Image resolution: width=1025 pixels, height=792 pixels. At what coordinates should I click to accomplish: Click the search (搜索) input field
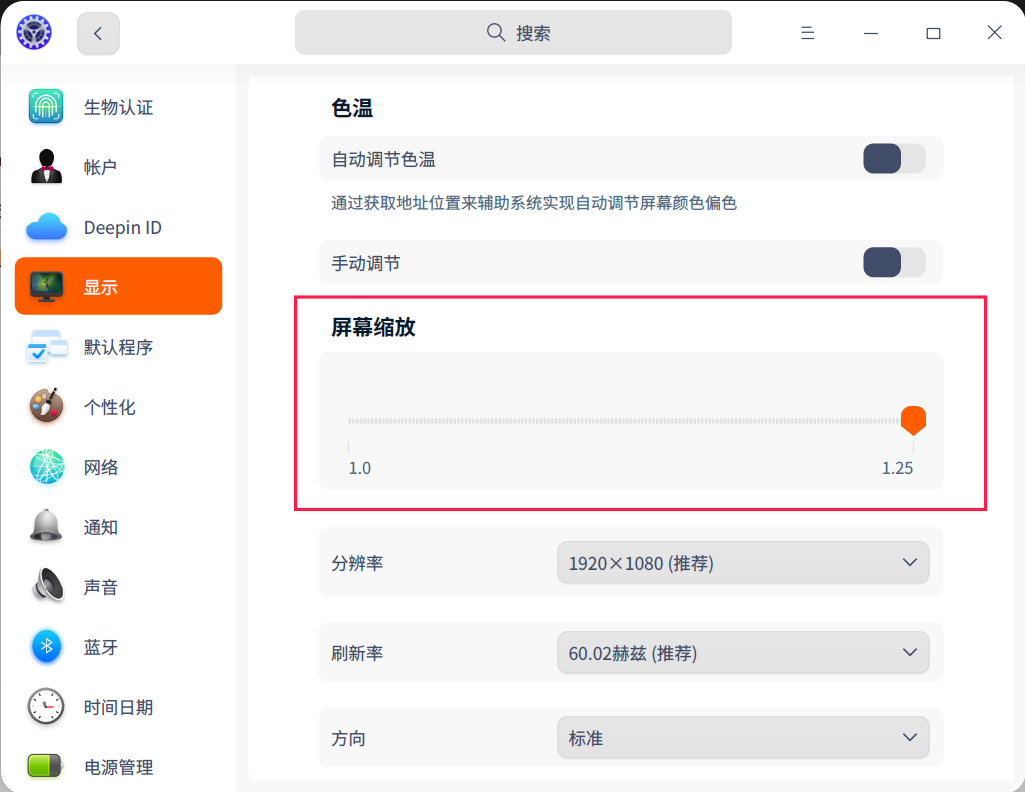point(513,32)
